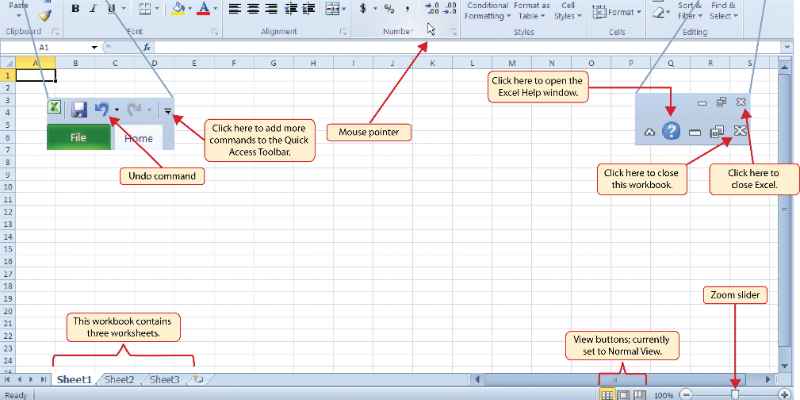Expand the formula bar with the right-edge arrow
Screen dimensions: 800x400
(x=788, y=47)
